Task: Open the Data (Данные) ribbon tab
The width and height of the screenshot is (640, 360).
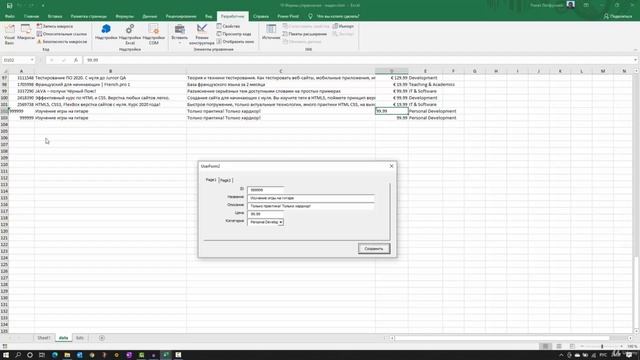Action: tap(150, 16)
